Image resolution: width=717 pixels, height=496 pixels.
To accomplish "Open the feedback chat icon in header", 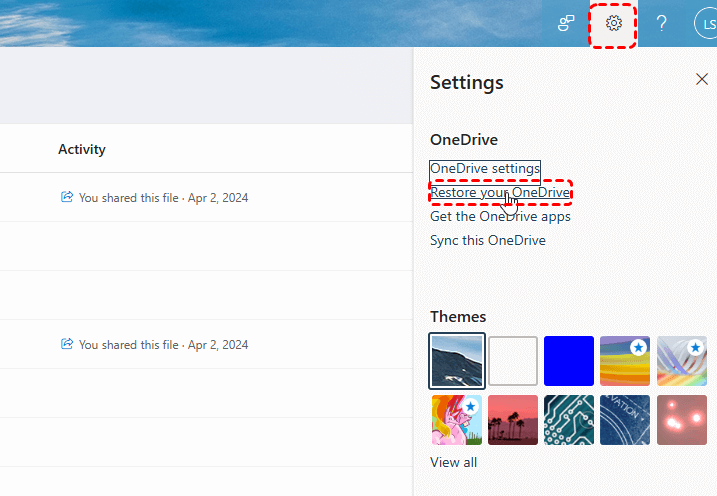I will 566,23.
